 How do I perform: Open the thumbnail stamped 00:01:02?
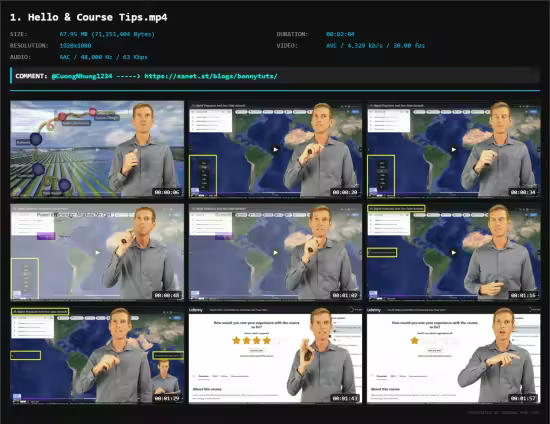point(275,252)
